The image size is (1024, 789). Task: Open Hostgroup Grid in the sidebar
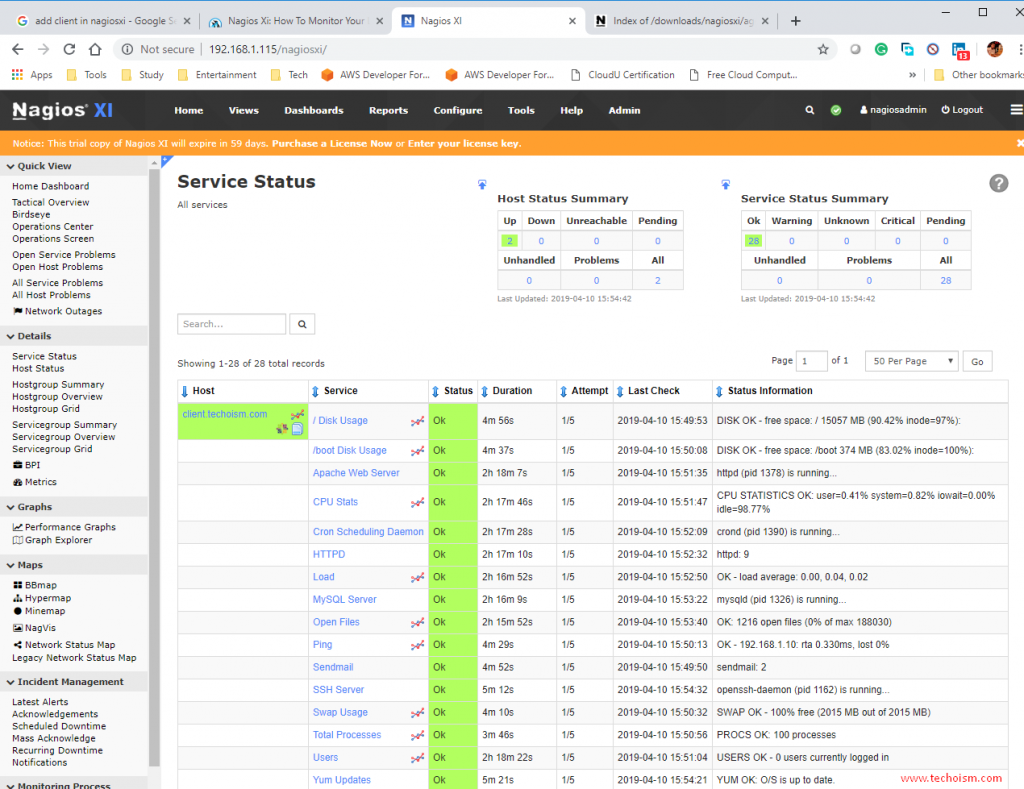(x=46, y=409)
